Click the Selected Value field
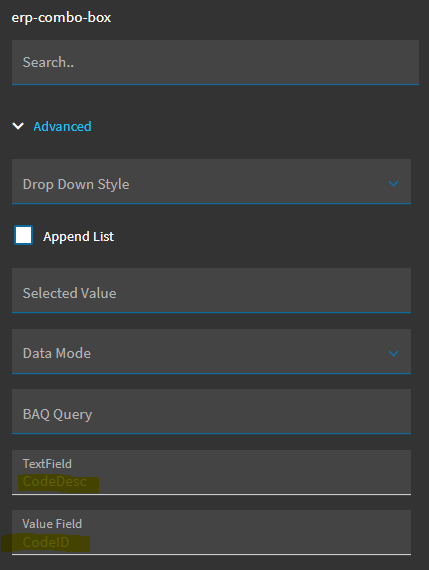 211,290
